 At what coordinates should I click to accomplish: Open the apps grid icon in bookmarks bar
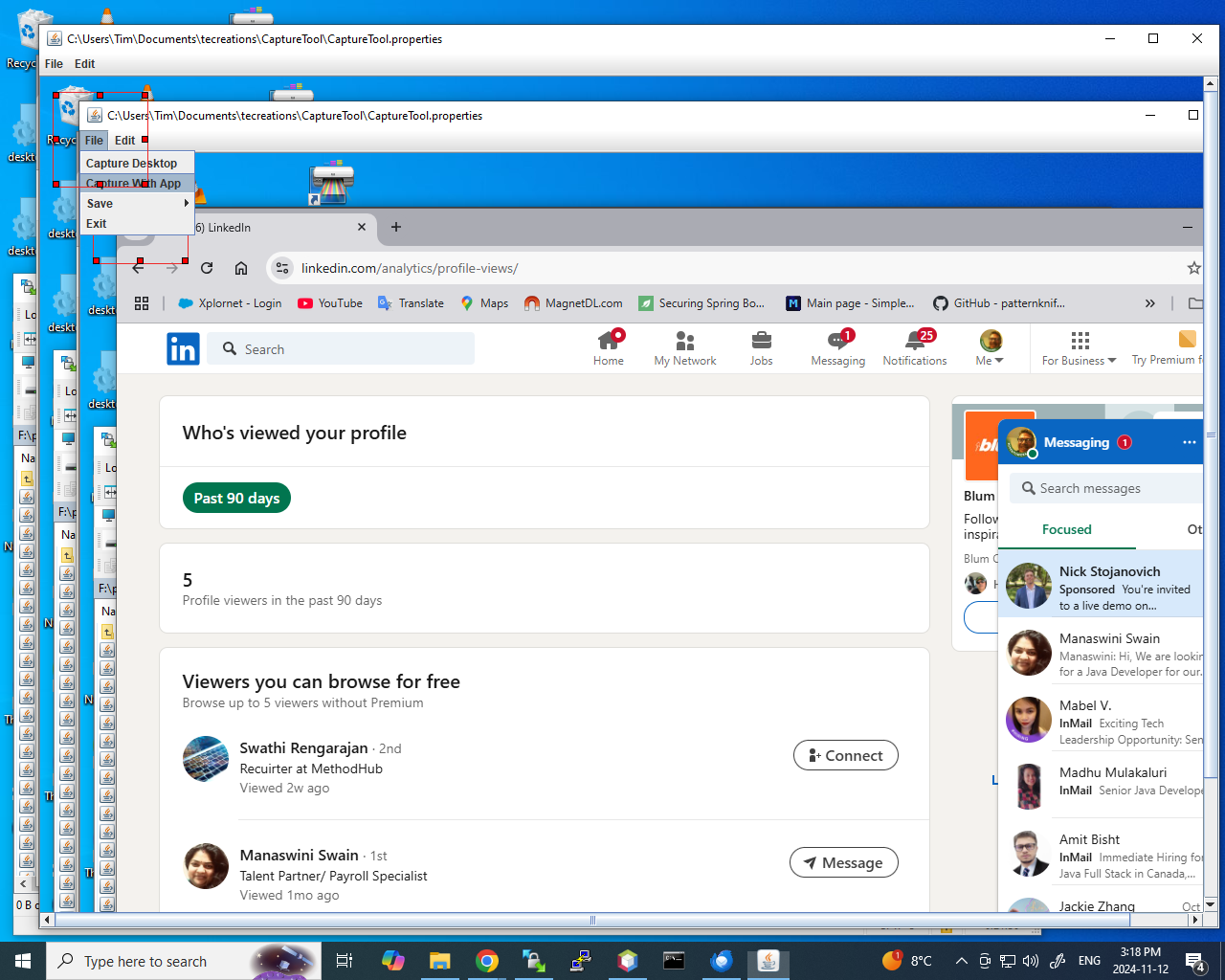142,303
